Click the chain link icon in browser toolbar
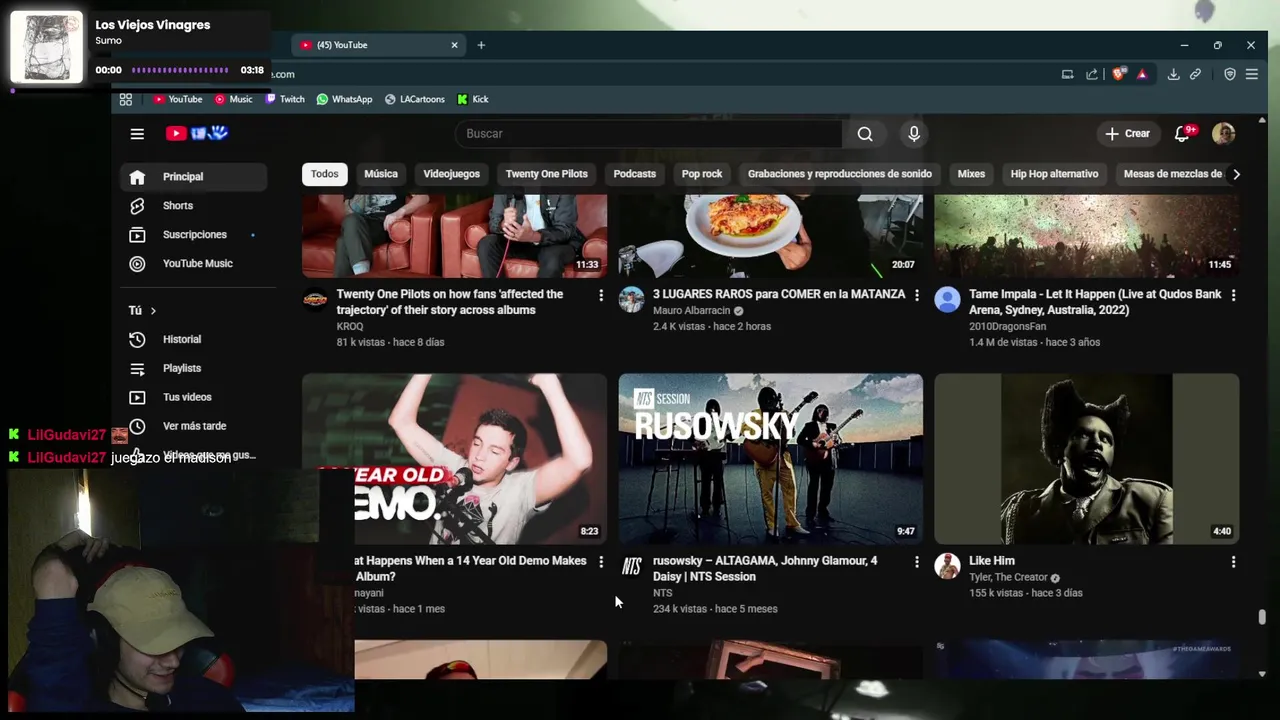1280x720 pixels. click(1195, 74)
